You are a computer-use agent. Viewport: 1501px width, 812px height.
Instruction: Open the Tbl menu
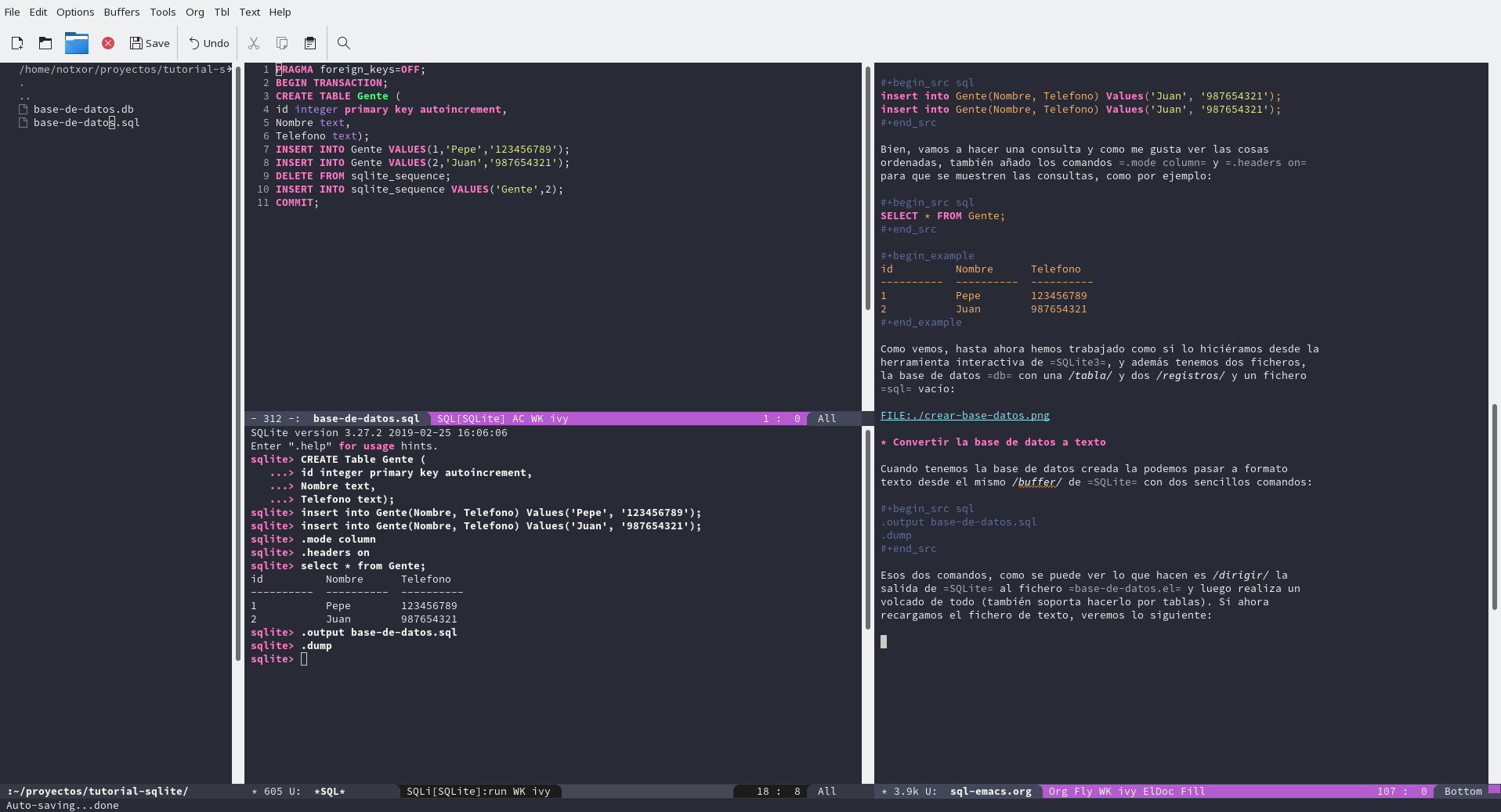(x=222, y=12)
